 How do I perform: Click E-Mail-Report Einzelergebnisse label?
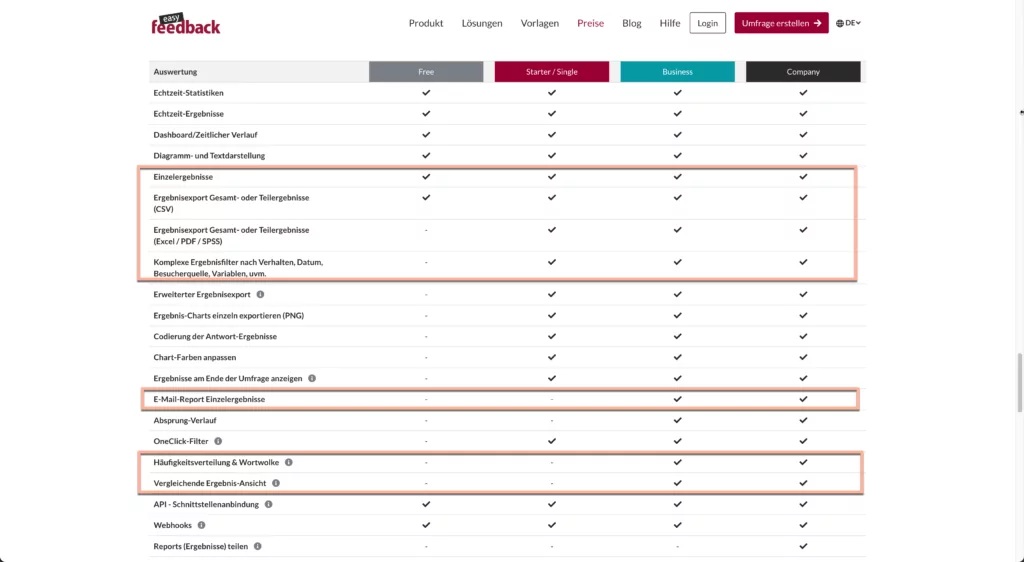(209, 399)
